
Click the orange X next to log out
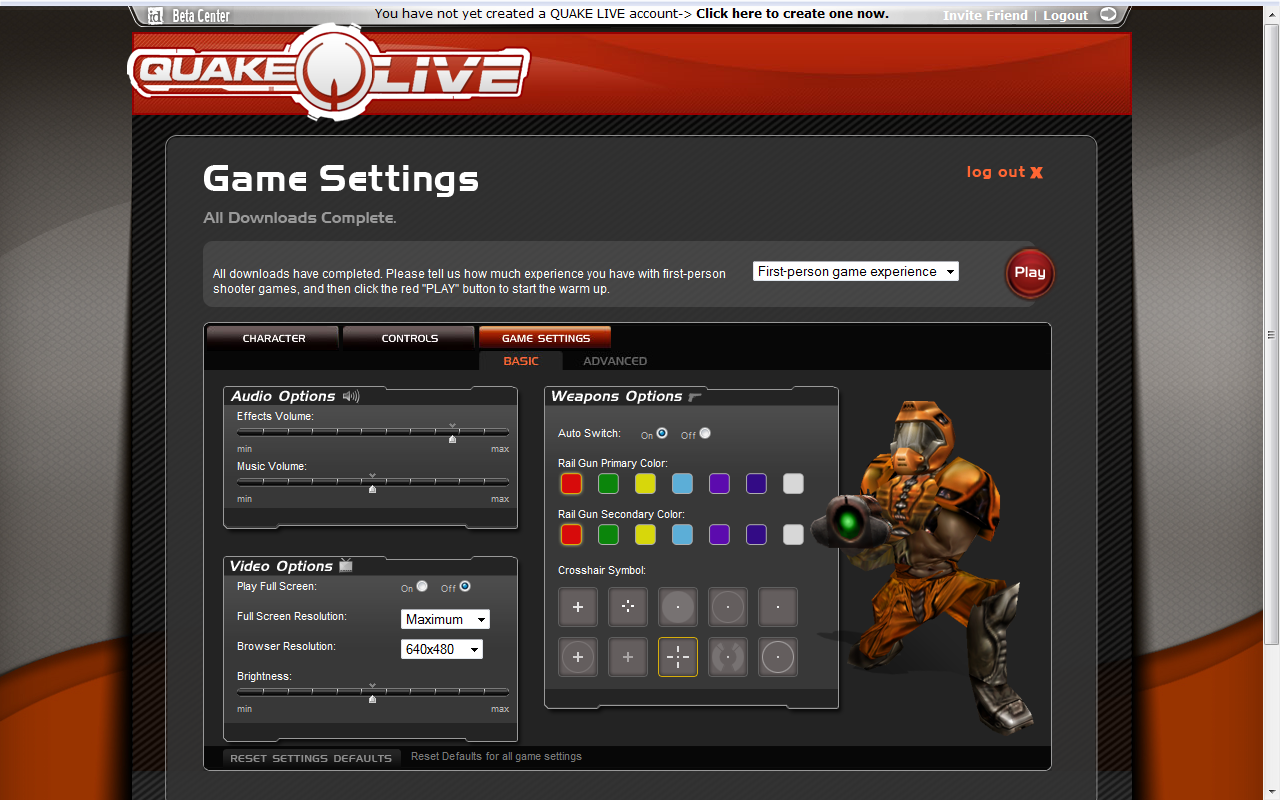click(x=1036, y=172)
